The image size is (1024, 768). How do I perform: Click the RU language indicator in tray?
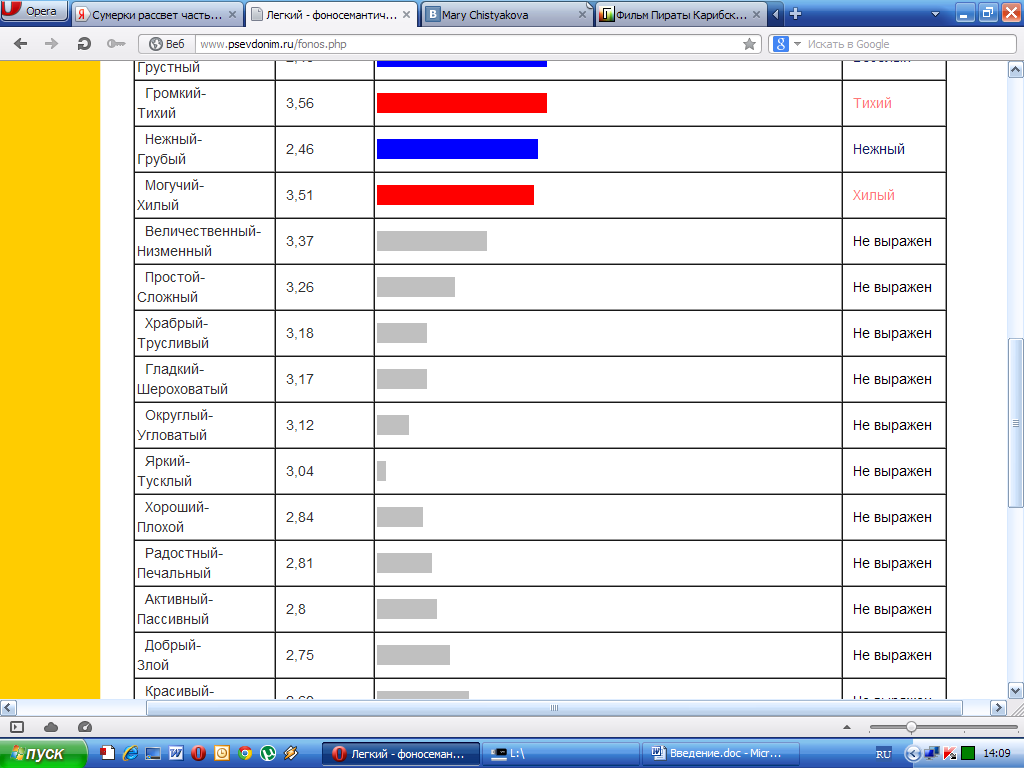coord(883,754)
